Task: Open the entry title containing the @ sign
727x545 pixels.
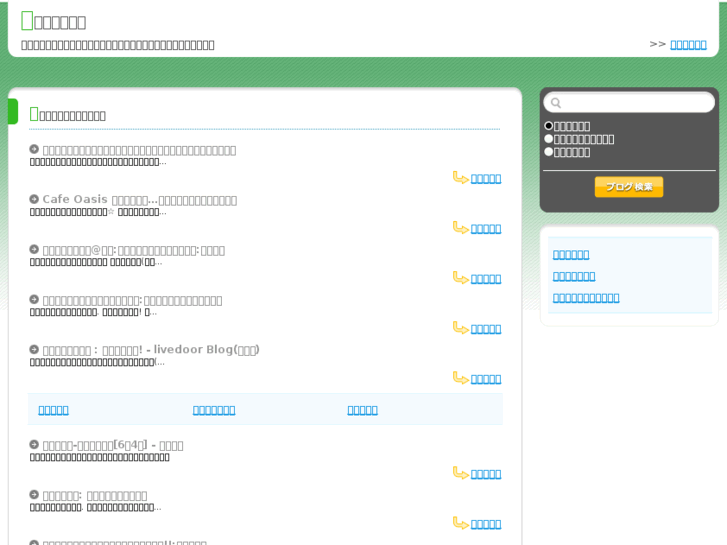Action: tap(134, 250)
